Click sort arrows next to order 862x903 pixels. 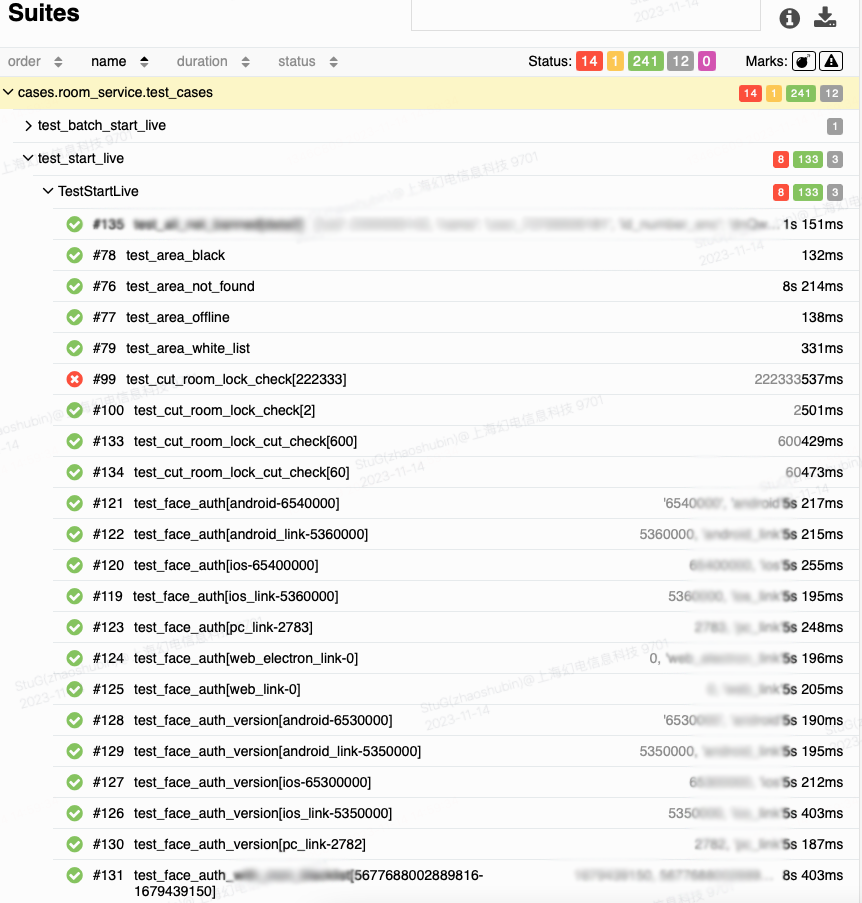coord(58,62)
